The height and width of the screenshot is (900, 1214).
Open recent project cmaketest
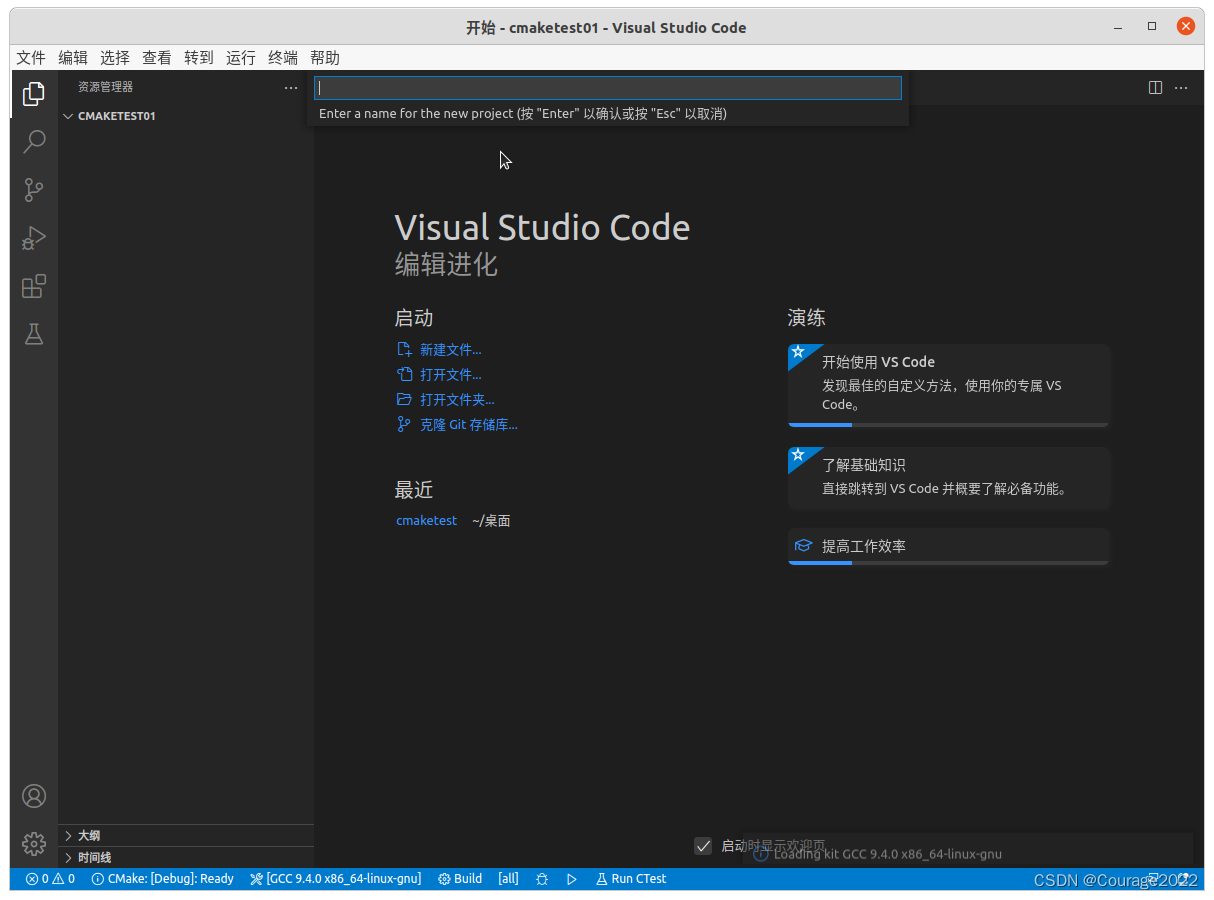(x=427, y=521)
